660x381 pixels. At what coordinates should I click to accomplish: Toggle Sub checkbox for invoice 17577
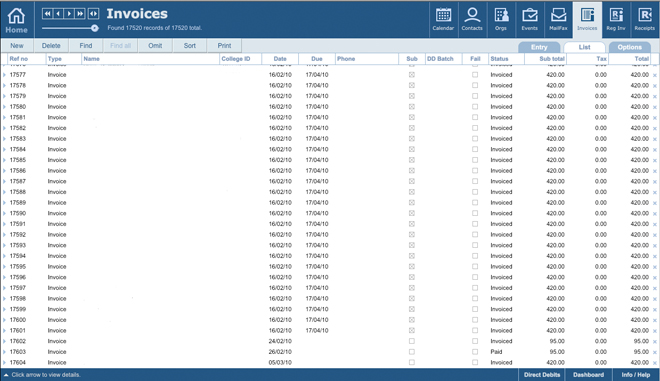point(412,75)
